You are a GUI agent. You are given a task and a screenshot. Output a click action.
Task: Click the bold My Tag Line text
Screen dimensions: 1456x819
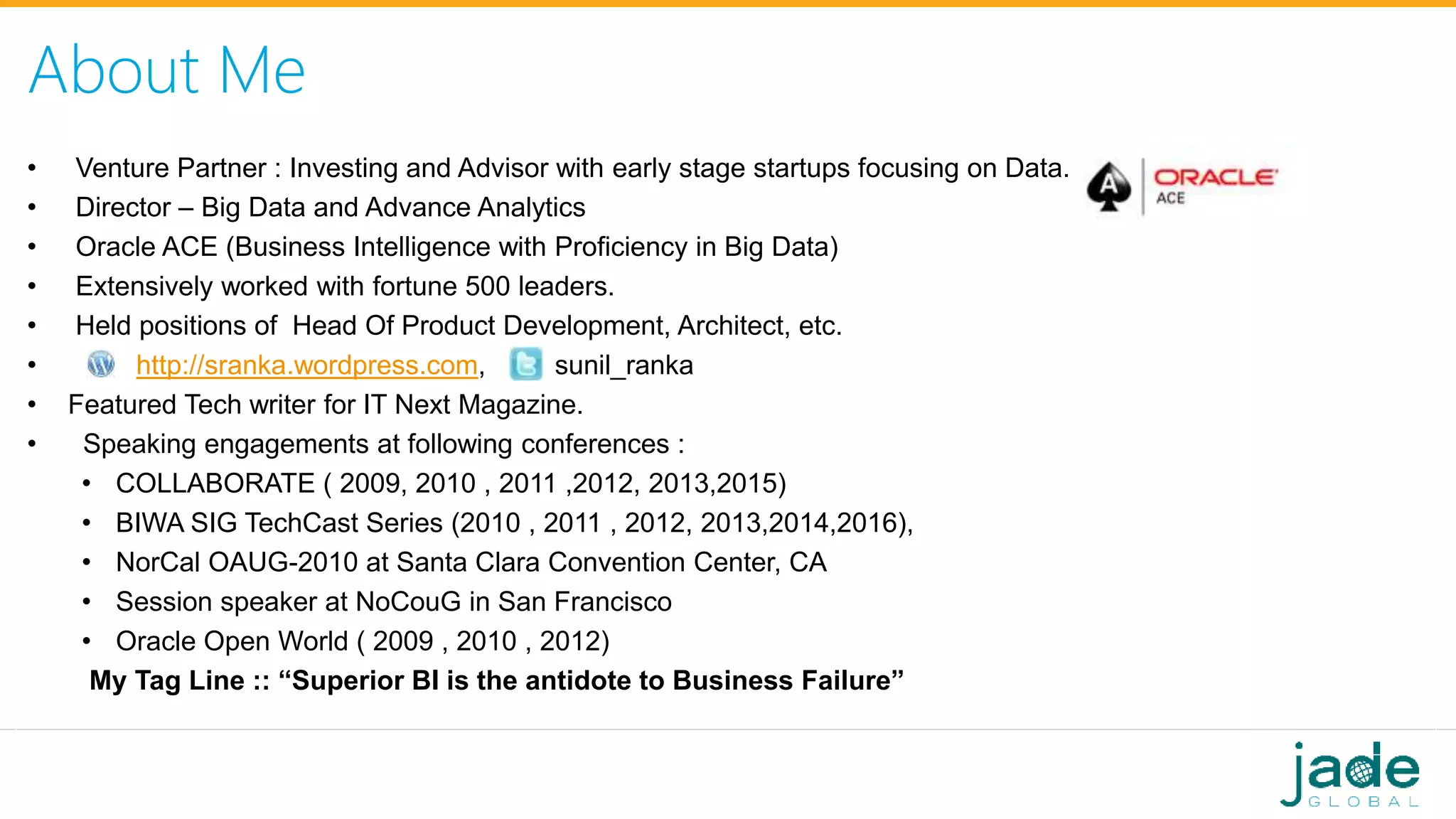pyautogui.click(x=496, y=680)
